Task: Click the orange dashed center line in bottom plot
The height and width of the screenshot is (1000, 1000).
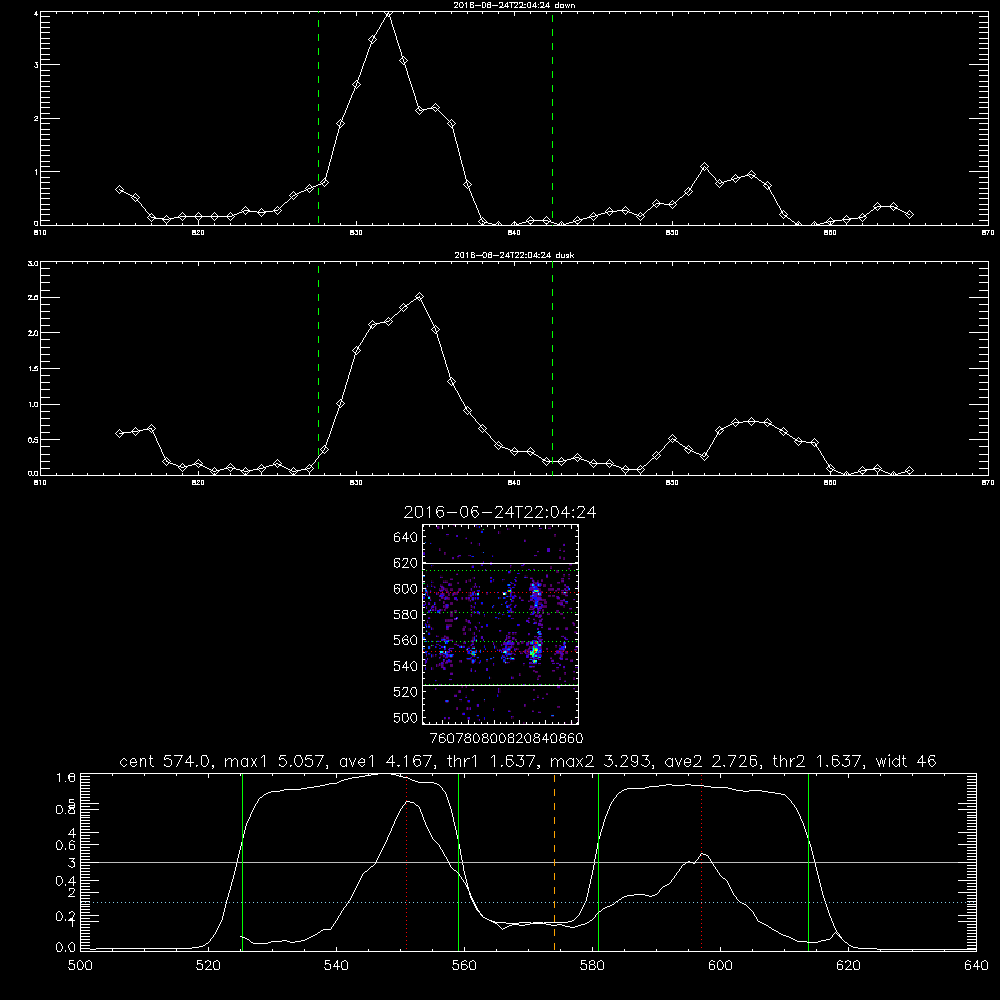Action: [554, 862]
